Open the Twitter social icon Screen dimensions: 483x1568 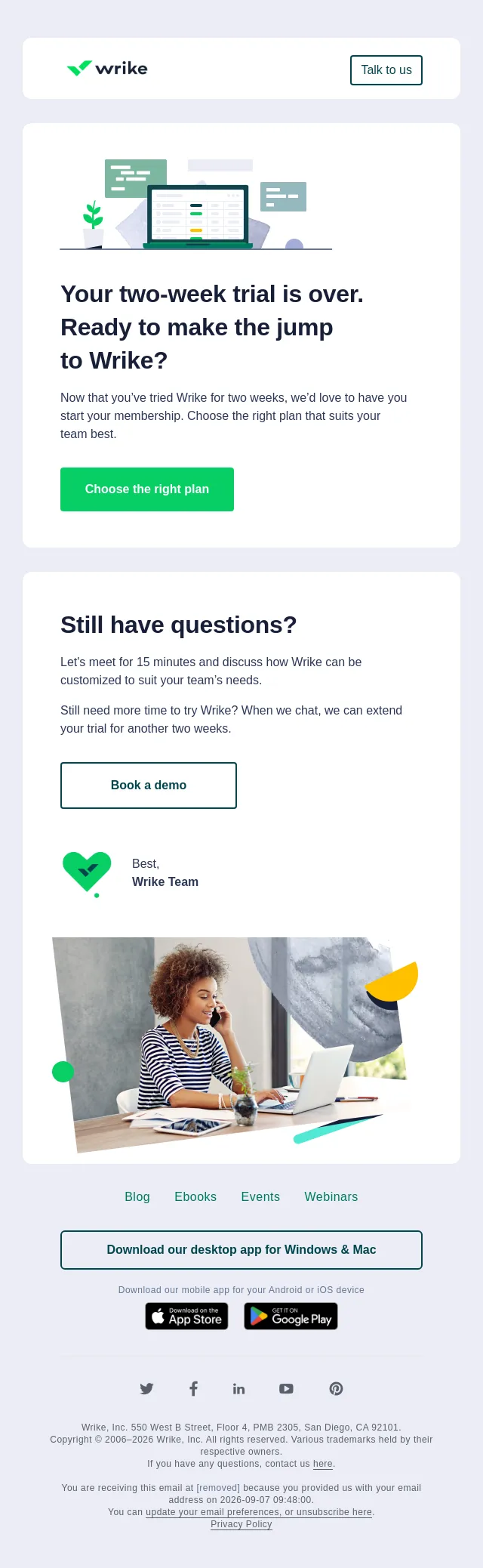146,1388
